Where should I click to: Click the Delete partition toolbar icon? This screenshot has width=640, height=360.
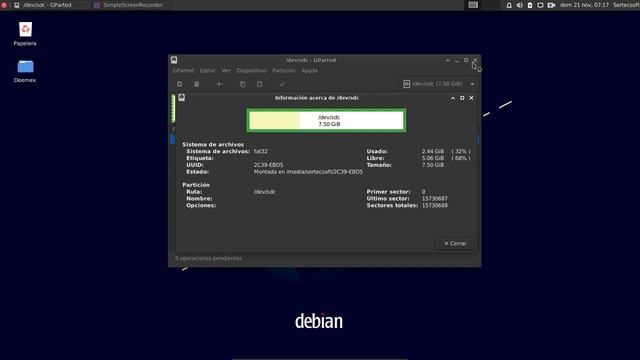(196, 84)
